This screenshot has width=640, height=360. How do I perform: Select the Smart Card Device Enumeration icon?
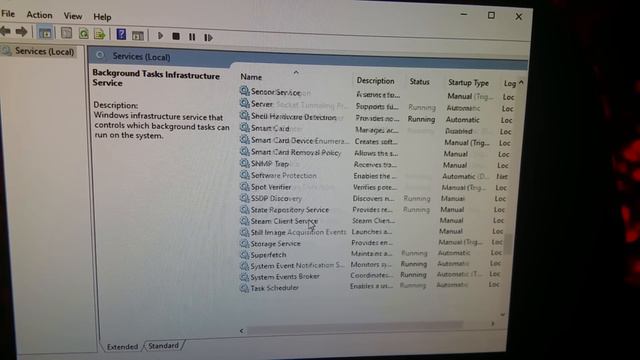[x=244, y=139]
